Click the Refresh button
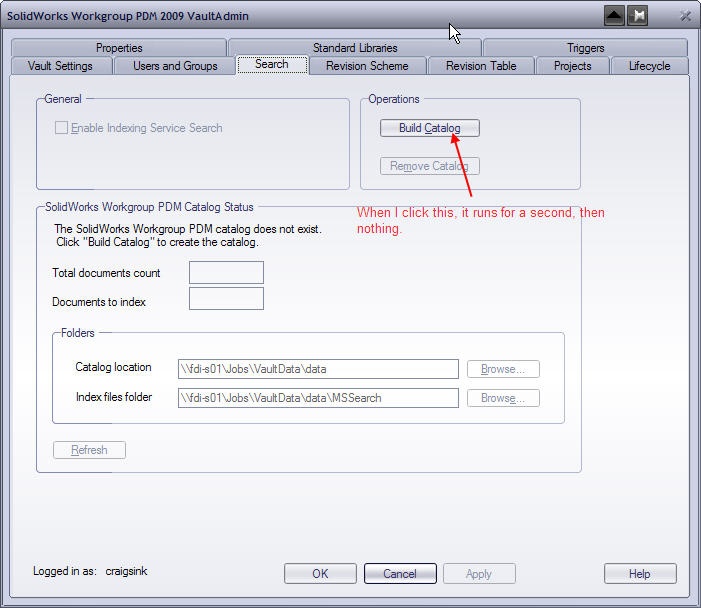The image size is (701, 608). tap(89, 450)
